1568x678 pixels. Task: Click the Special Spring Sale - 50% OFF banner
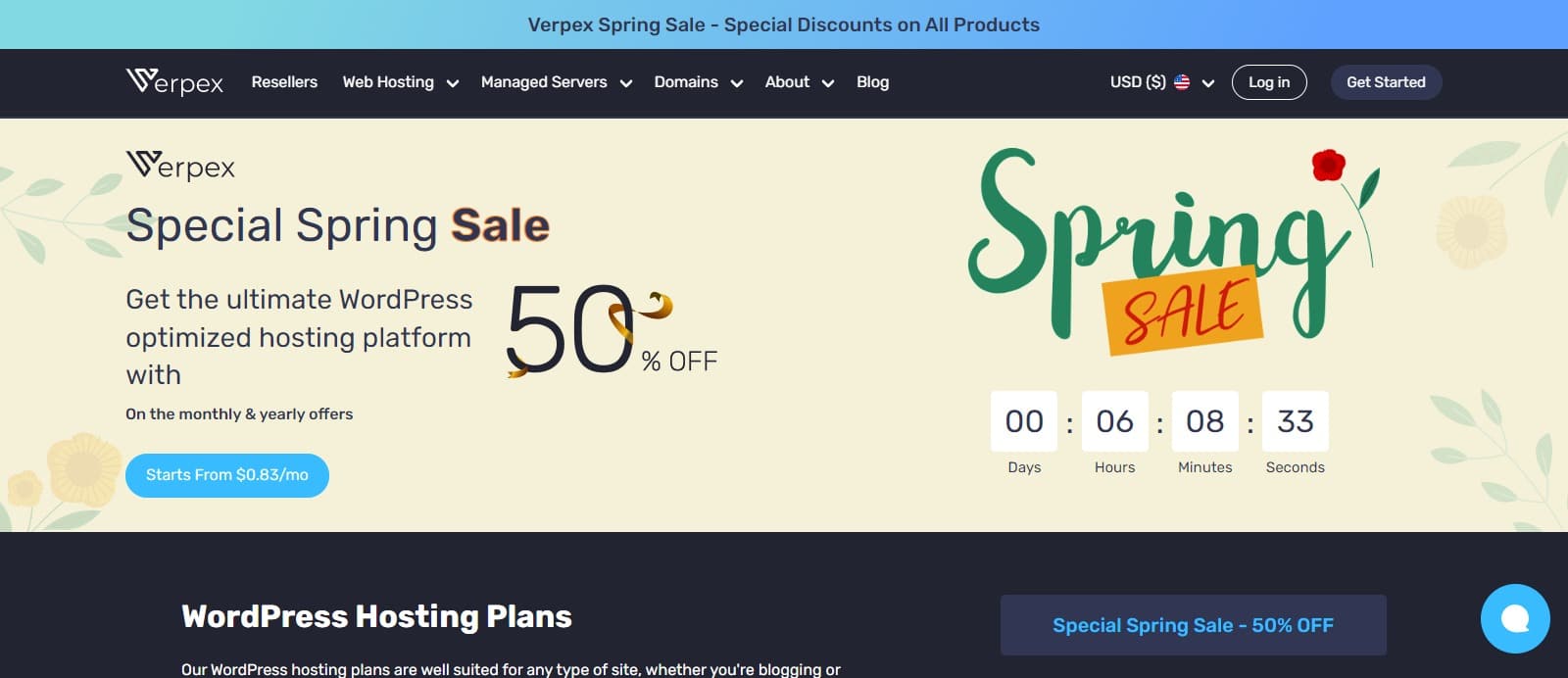[x=1193, y=624]
